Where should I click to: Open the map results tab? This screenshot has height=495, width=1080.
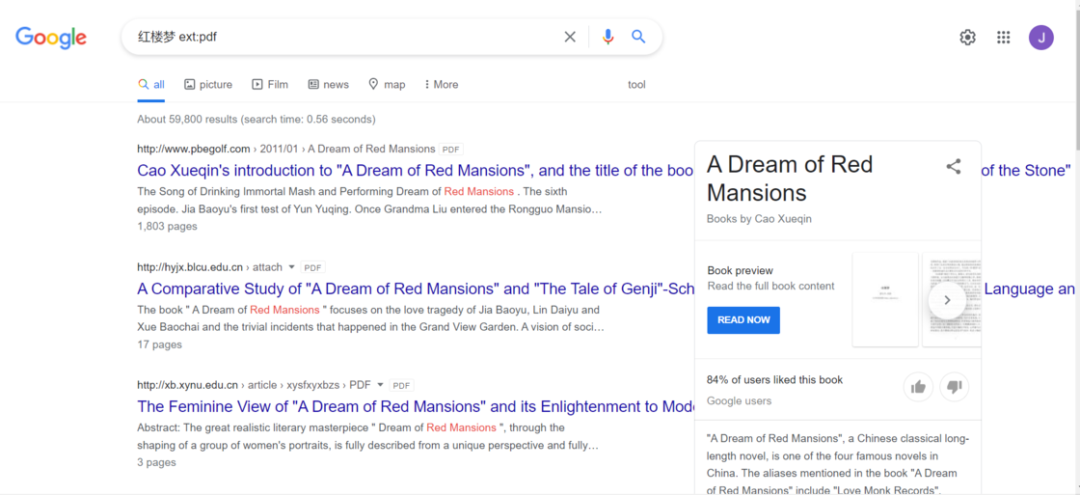387,85
